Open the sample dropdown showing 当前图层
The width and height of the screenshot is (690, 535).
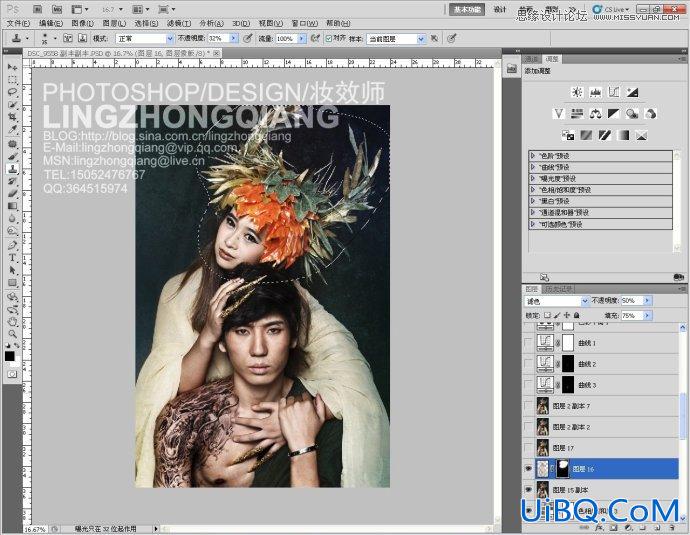pos(396,39)
